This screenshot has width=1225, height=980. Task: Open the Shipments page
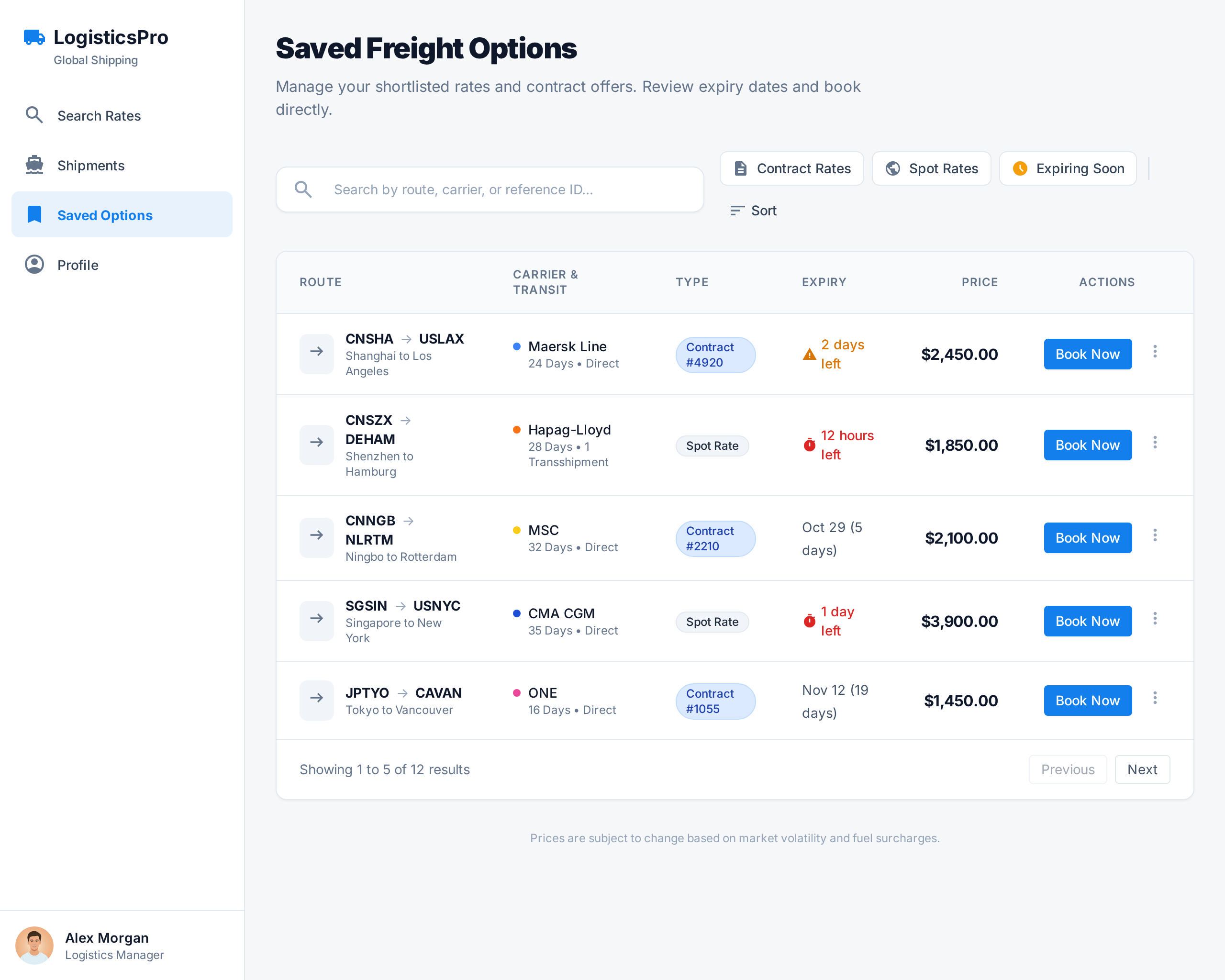click(x=91, y=165)
